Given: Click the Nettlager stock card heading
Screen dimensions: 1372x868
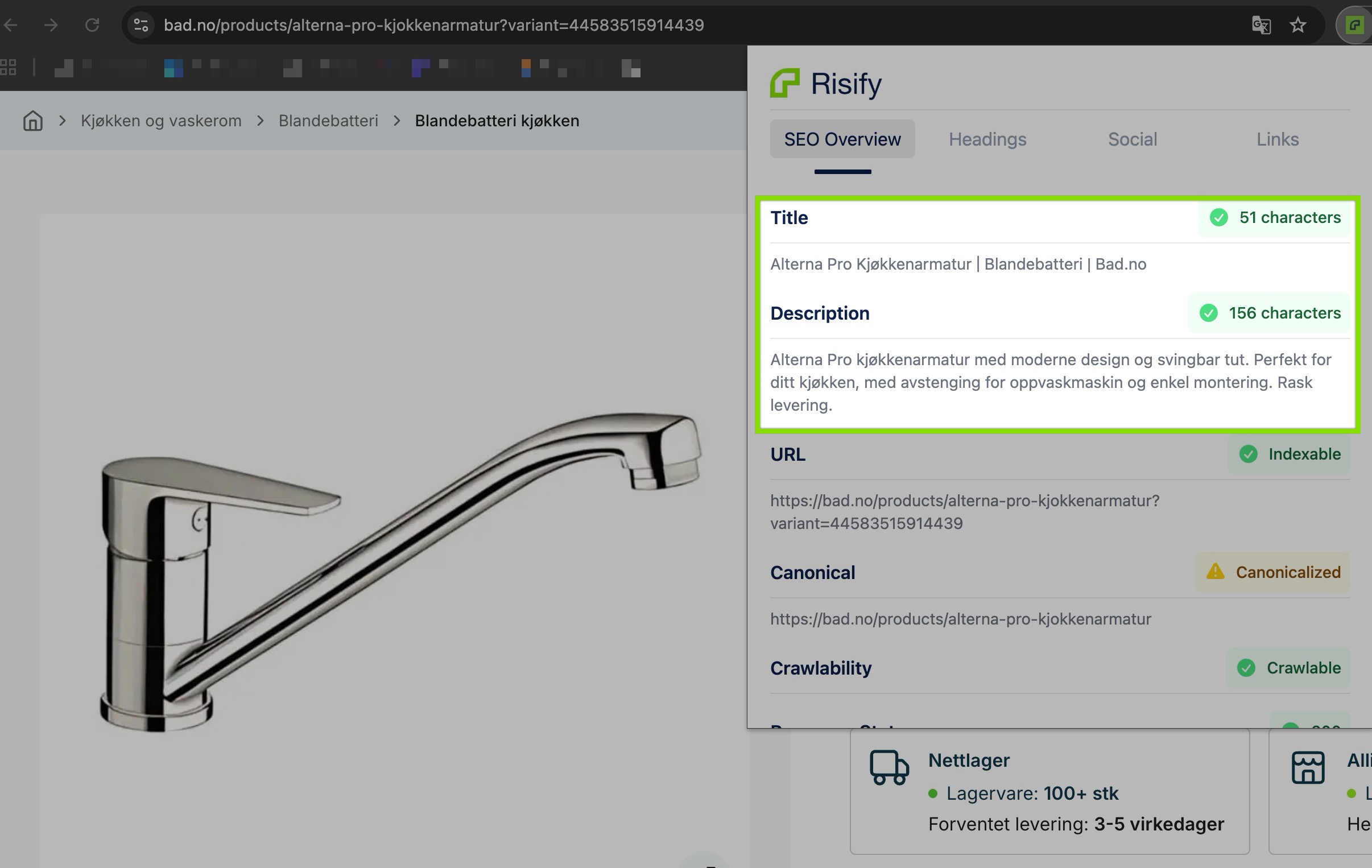Looking at the screenshot, I should click(969, 760).
